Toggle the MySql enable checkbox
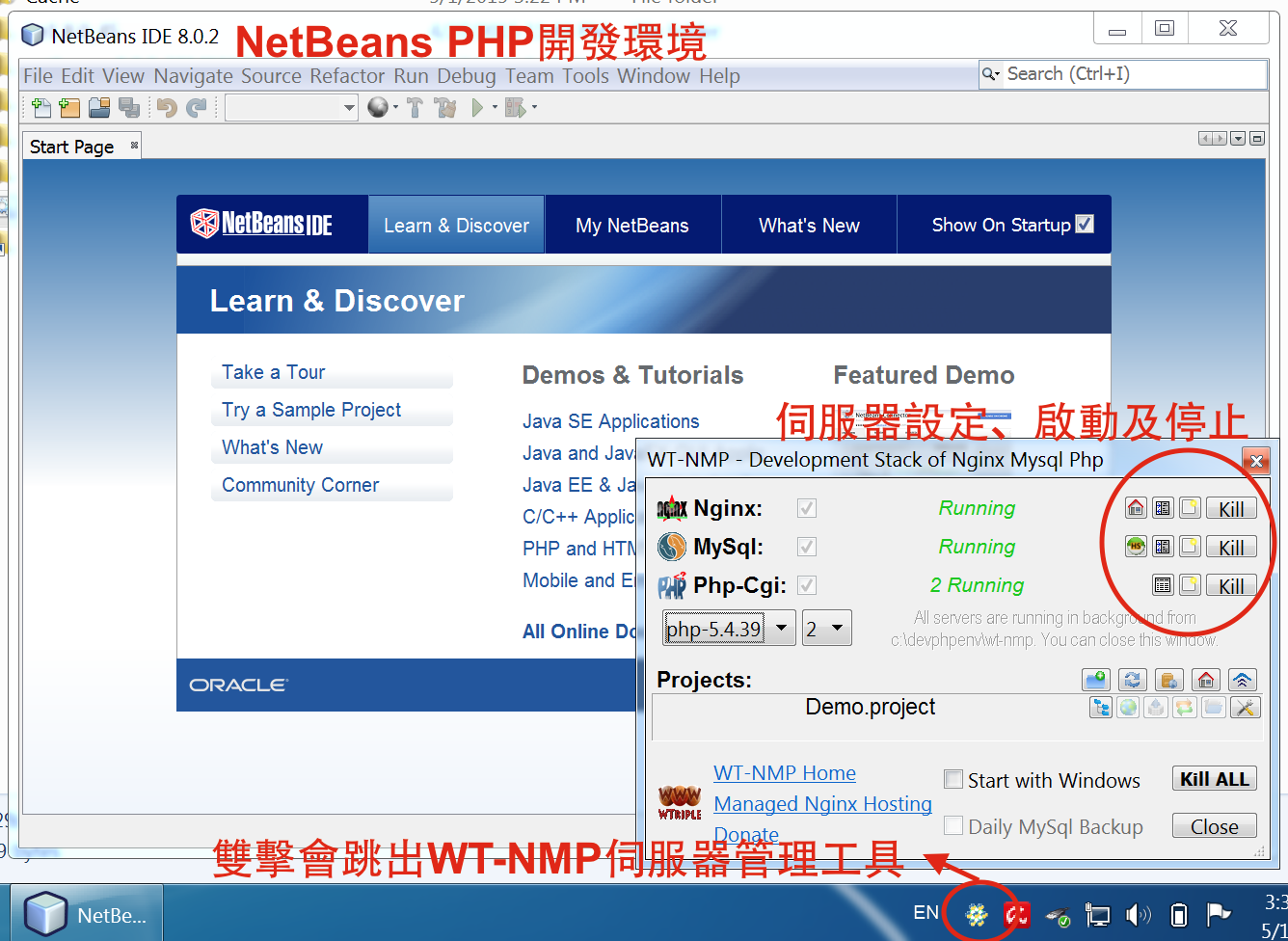 pyautogui.click(x=807, y=547)
